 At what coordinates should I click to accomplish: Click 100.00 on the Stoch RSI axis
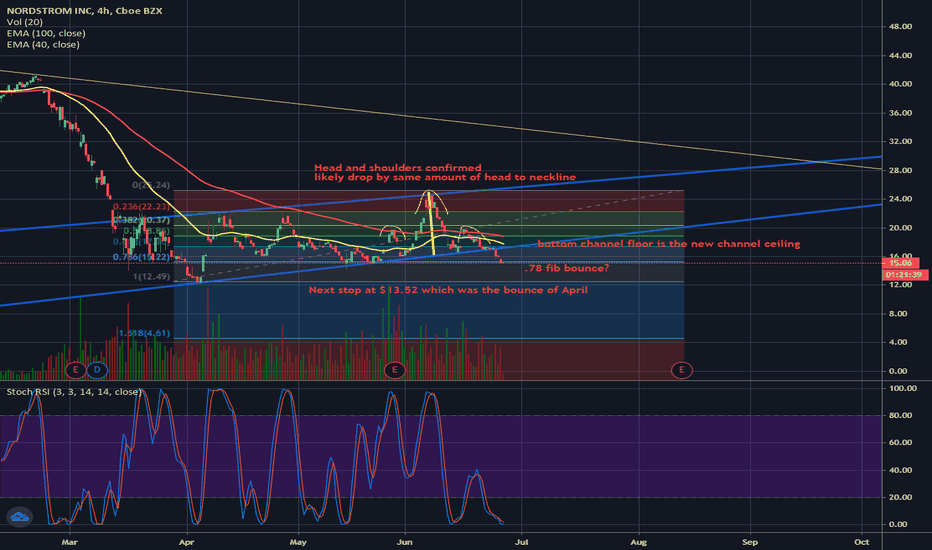click(902, 388)
